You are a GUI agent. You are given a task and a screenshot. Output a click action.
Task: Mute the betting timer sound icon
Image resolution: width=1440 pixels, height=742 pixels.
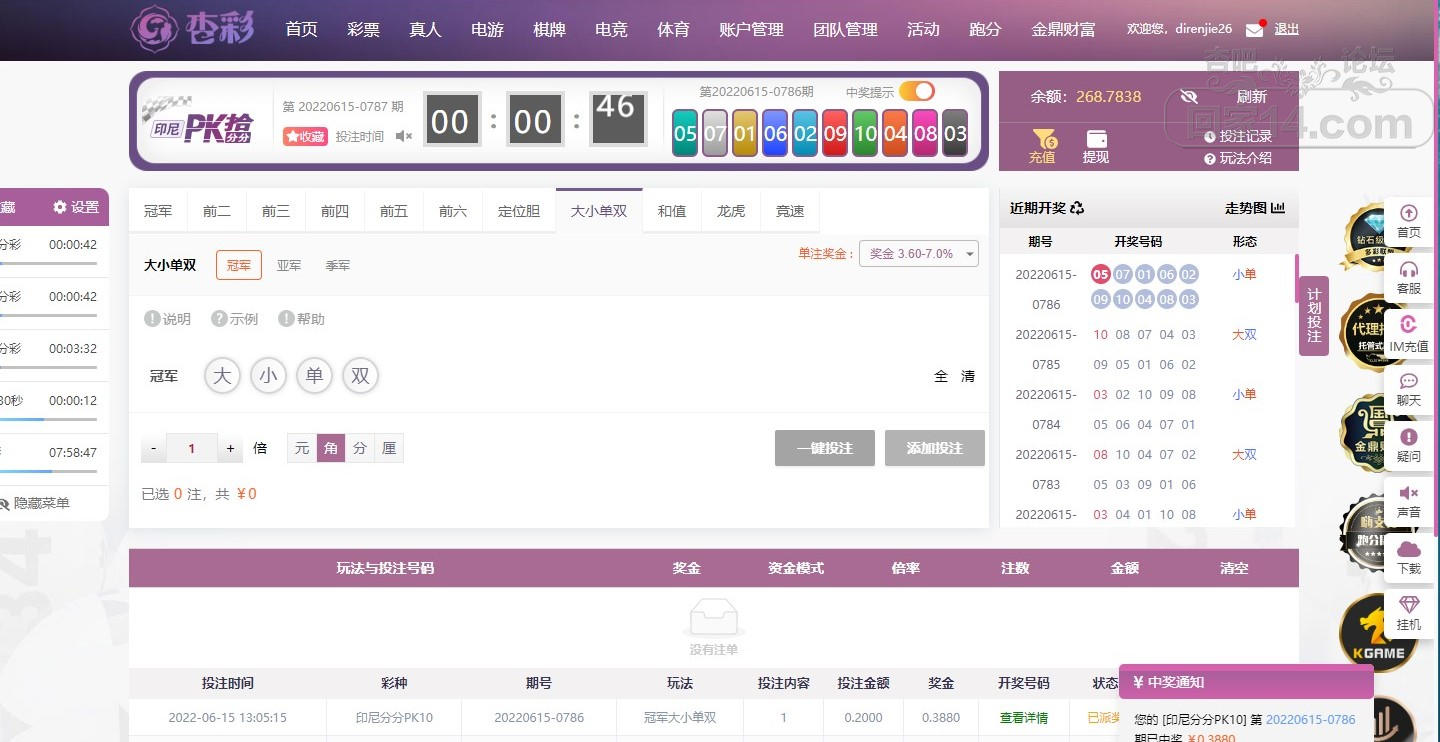[403, 136]
